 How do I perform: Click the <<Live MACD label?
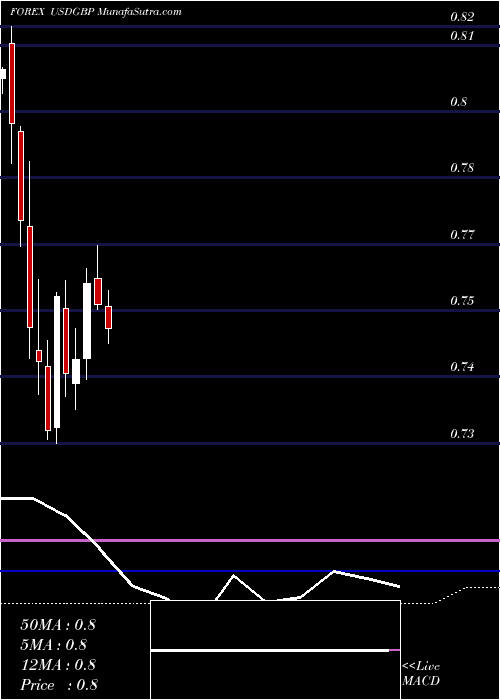421,674
